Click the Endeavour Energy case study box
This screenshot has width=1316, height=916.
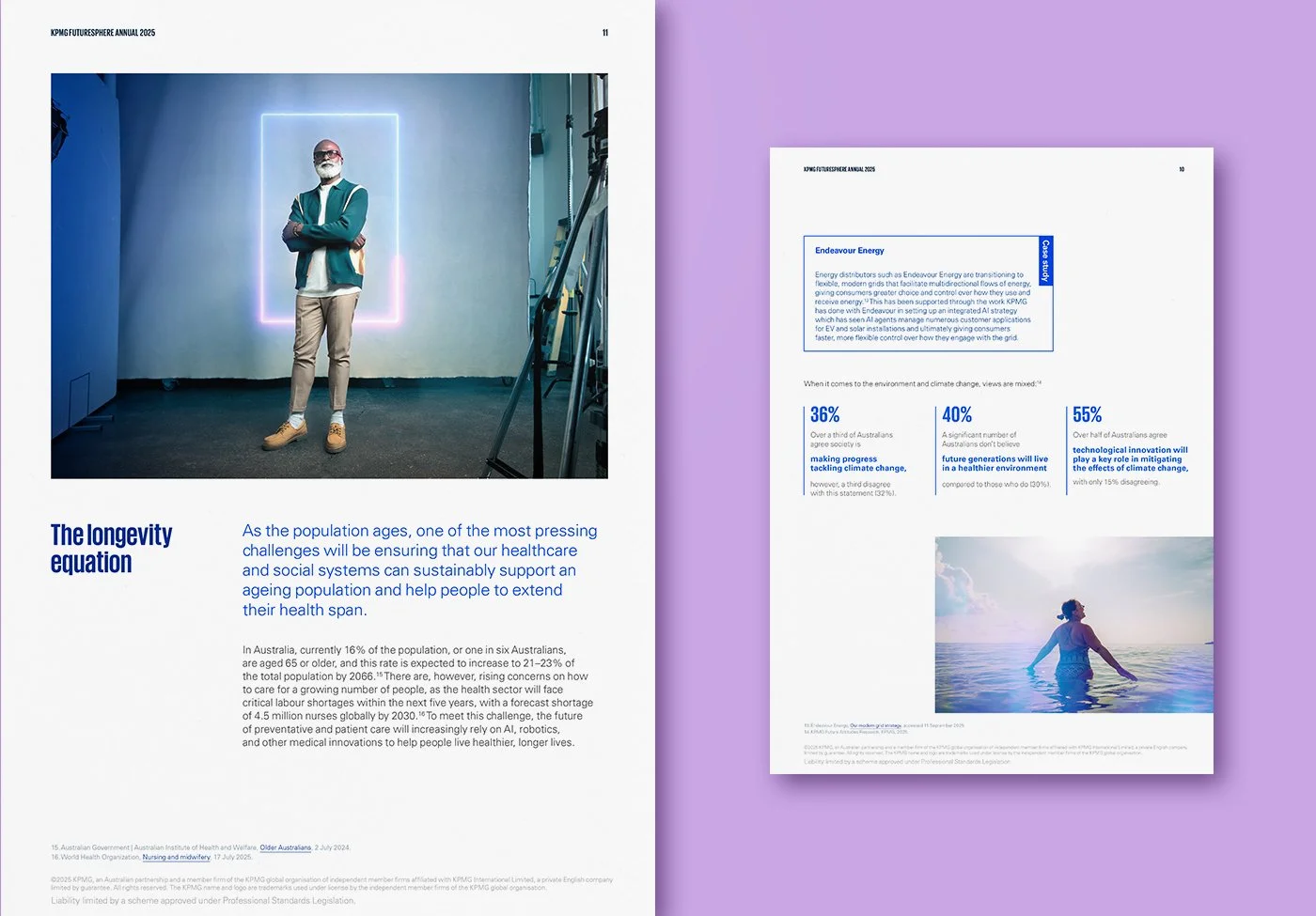coord(926,294)
